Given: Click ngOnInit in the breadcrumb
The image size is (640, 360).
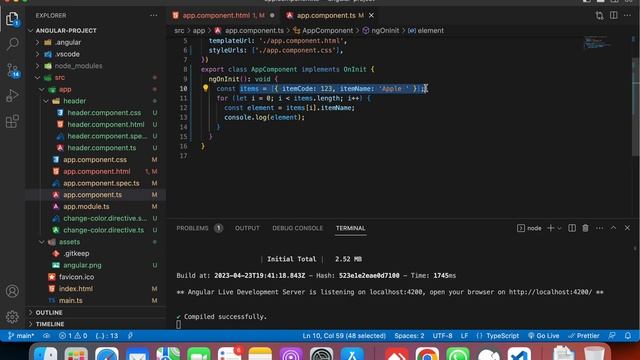Looking at the screenshot, I should (x=381, y=31).
